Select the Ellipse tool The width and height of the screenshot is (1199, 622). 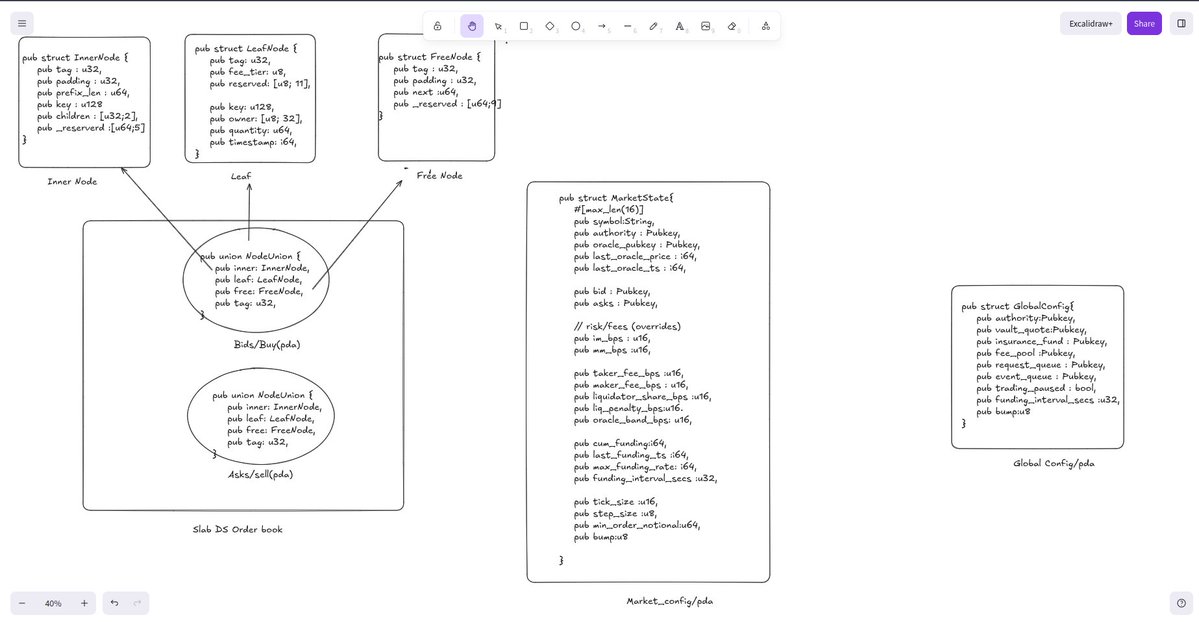576,26
